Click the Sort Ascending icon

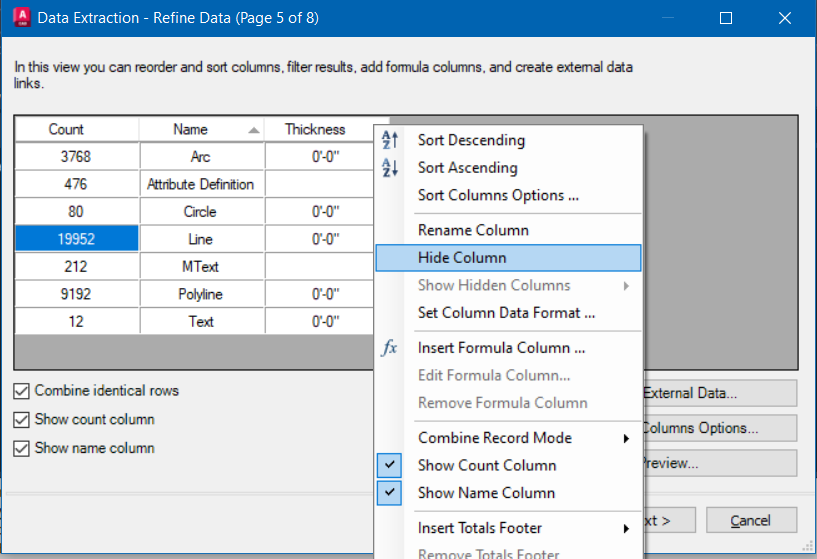[x=391, y=168]
